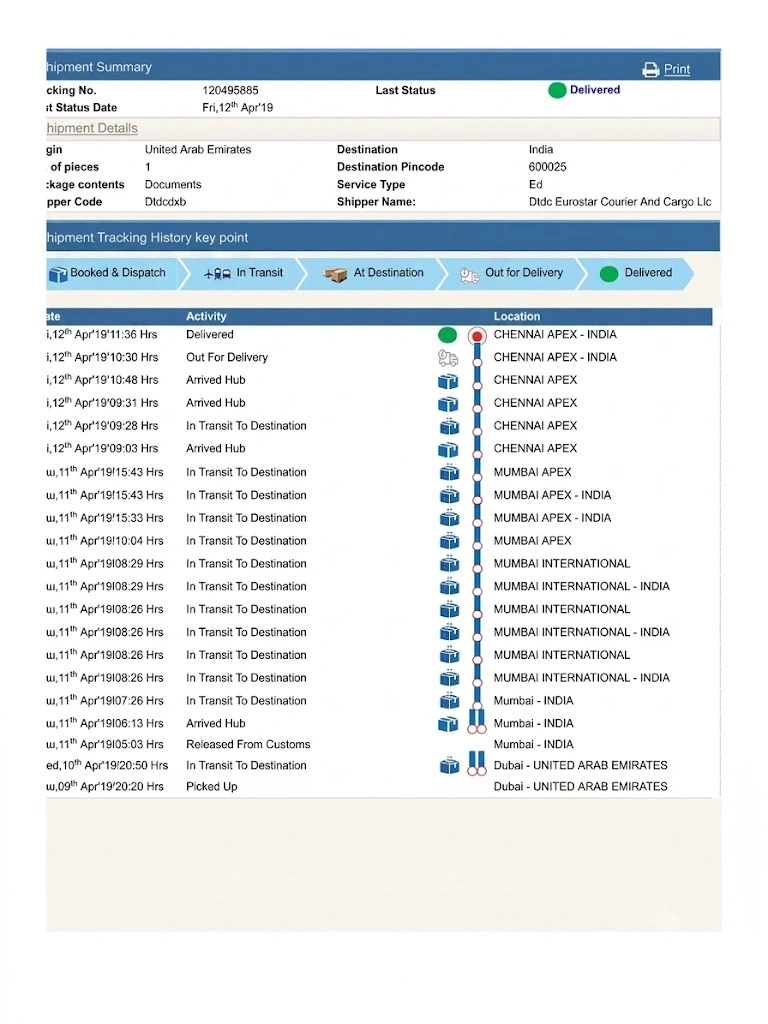Click the Out For Delivery activity text
Screen dimensions: 768x1024
(x=227, y=357)
